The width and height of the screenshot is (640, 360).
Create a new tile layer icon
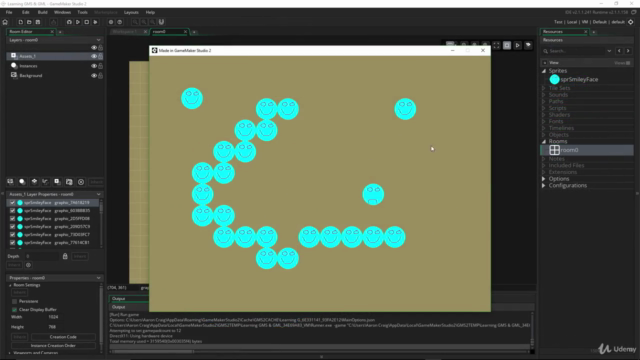click(x=34, y=182)
